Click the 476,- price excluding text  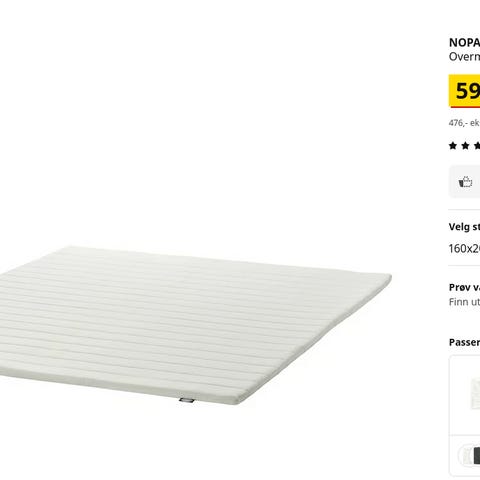(464, 123)
